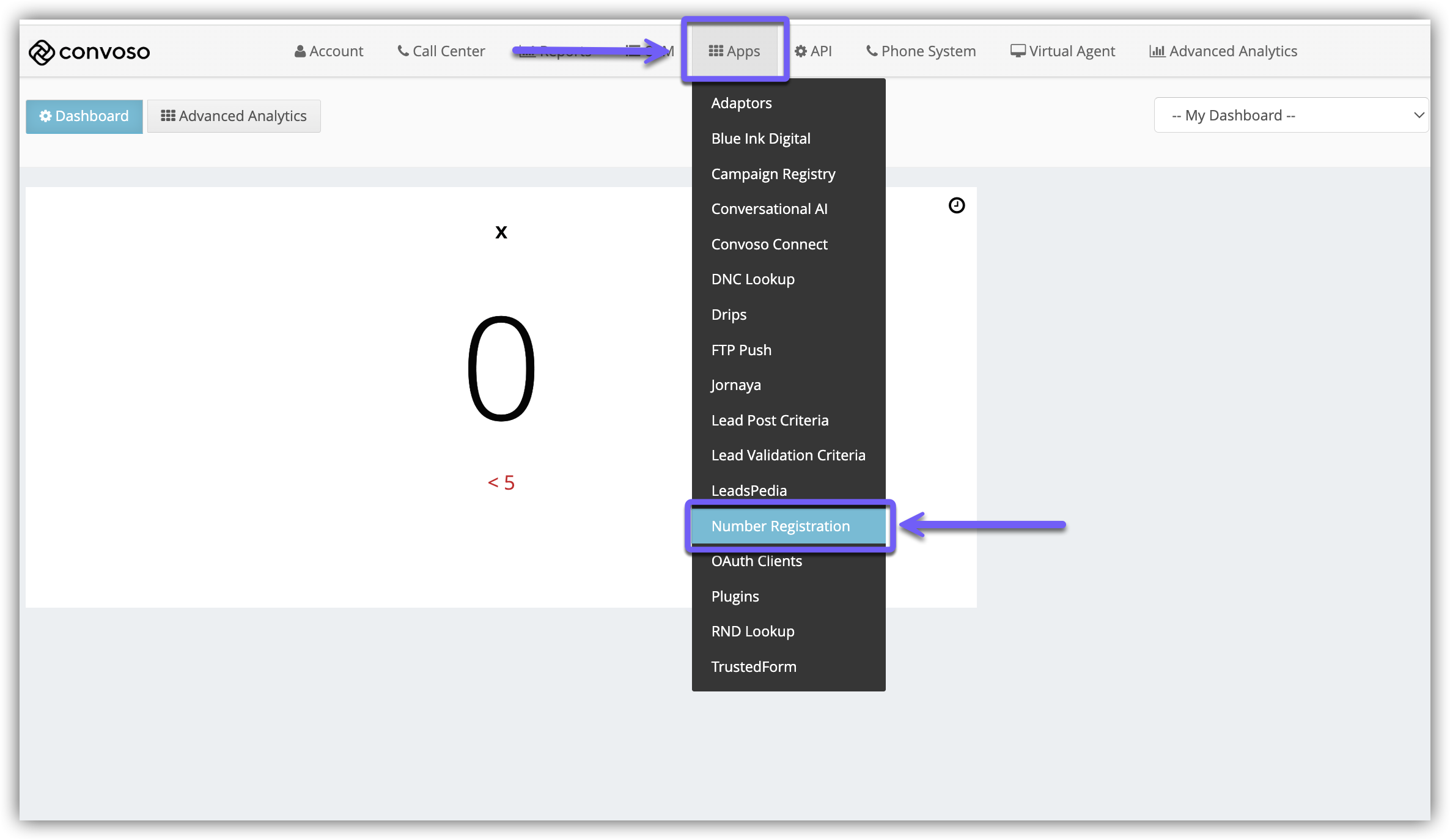This screenshot has height=840, width=1450.
Task: Open the Account menu
Action: tap(329, 51)
